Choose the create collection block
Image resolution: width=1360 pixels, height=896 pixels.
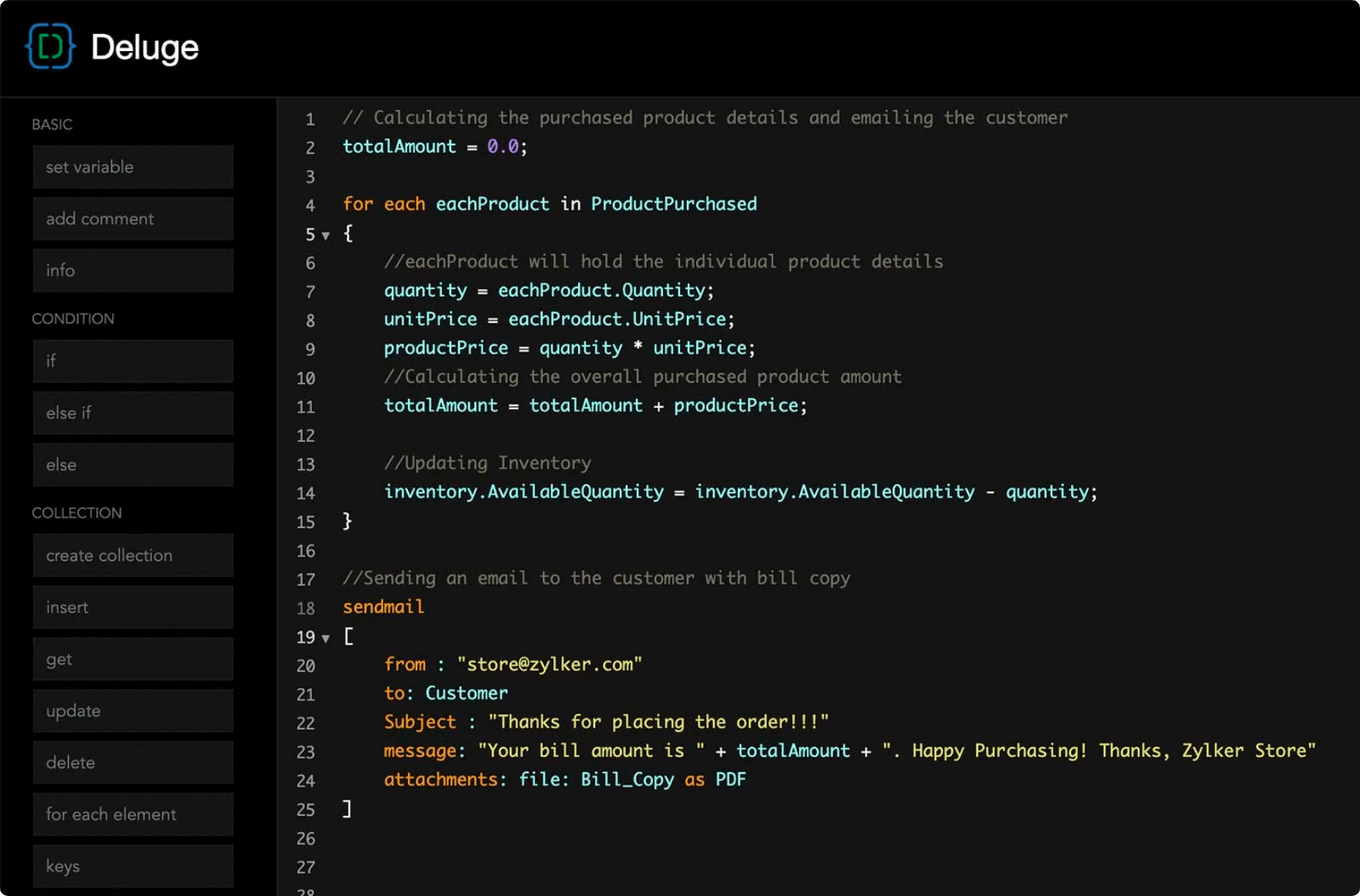(133, 555)
